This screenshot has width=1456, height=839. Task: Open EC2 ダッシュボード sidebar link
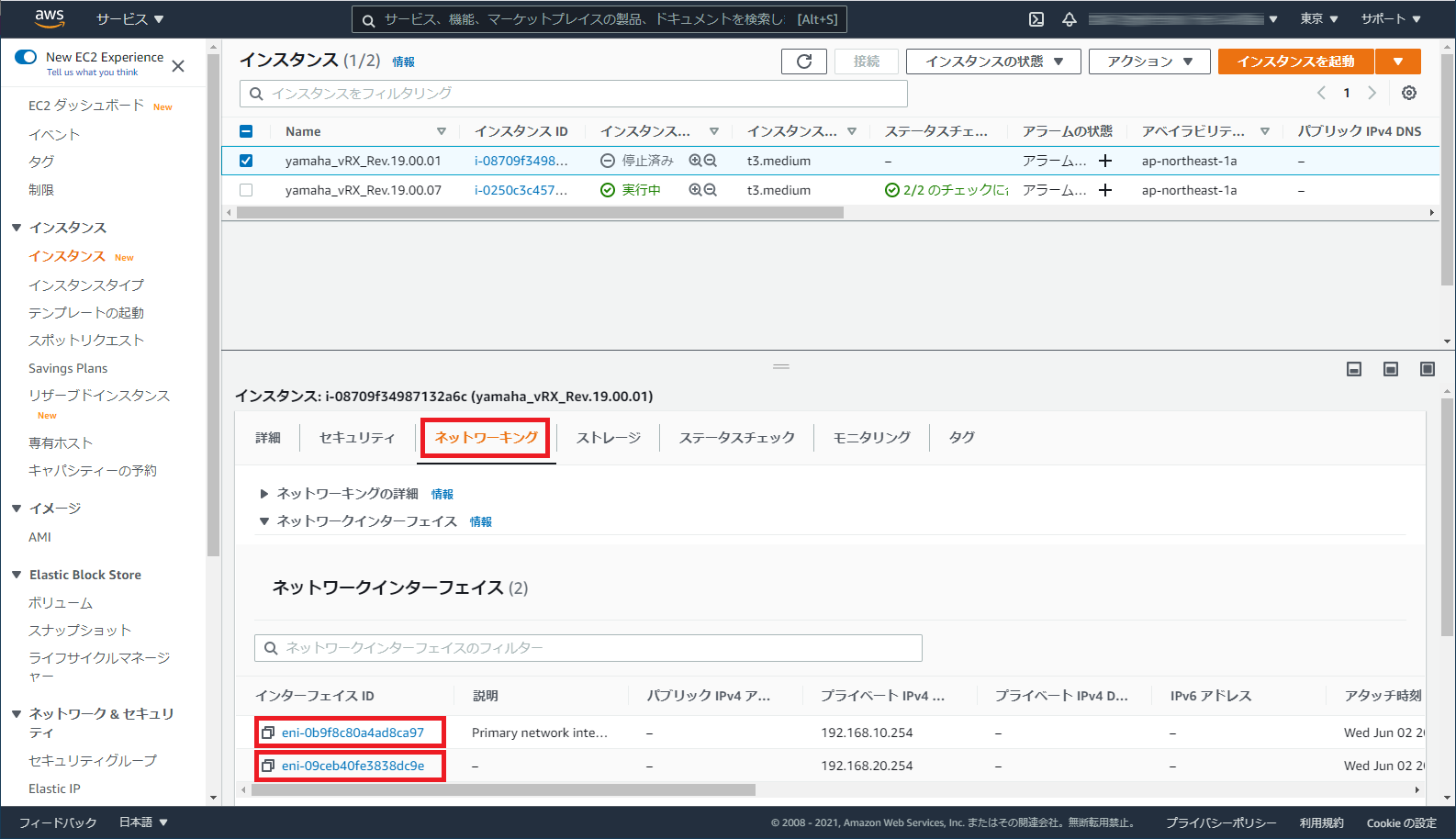click(86, 106)
